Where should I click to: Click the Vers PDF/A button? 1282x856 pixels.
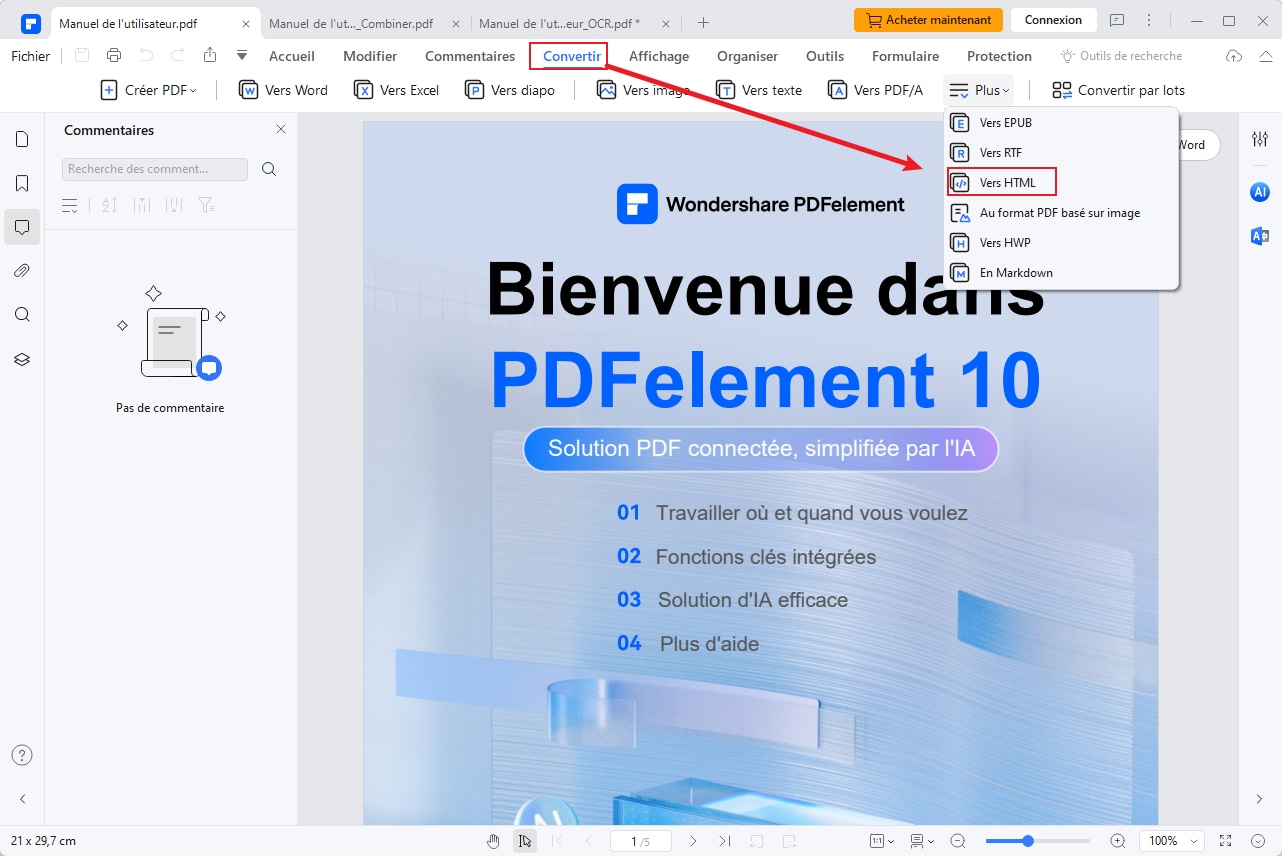pyautogui.click(x=876, y=90)
